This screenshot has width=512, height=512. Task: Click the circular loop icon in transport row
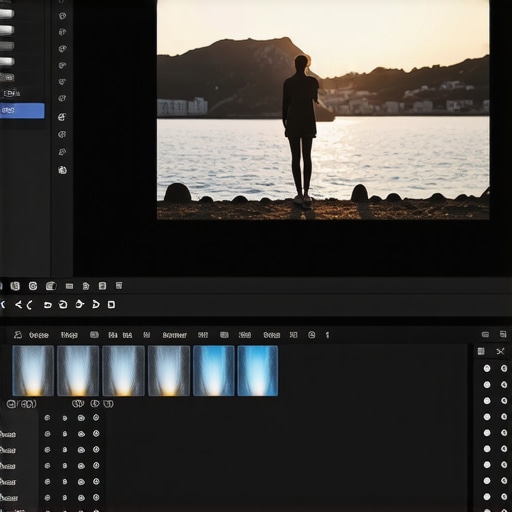click(x=63, y=304)
